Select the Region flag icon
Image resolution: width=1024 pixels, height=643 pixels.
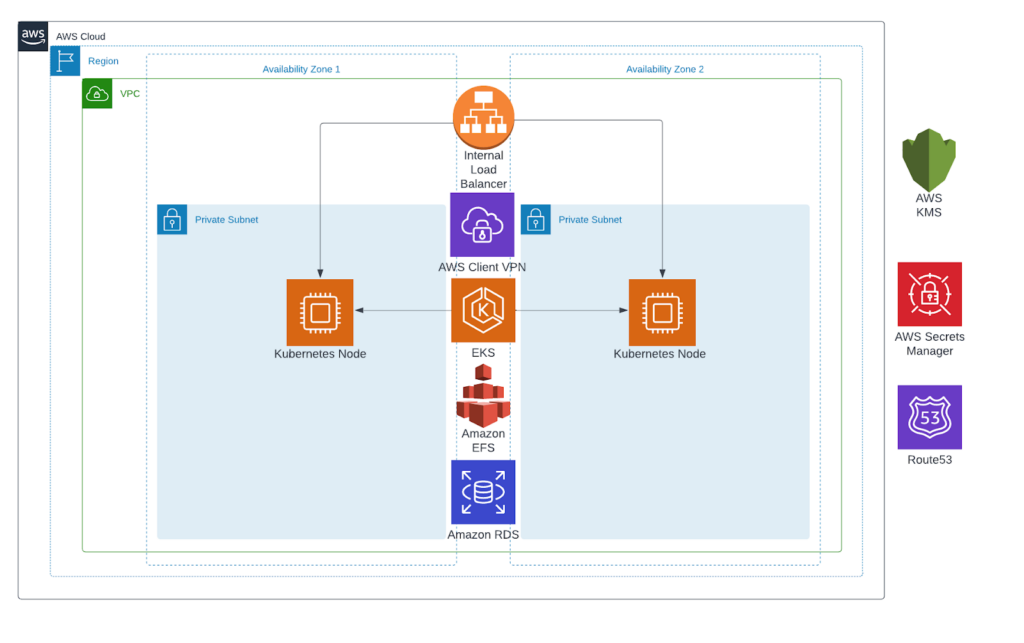(x=65, y=61)
